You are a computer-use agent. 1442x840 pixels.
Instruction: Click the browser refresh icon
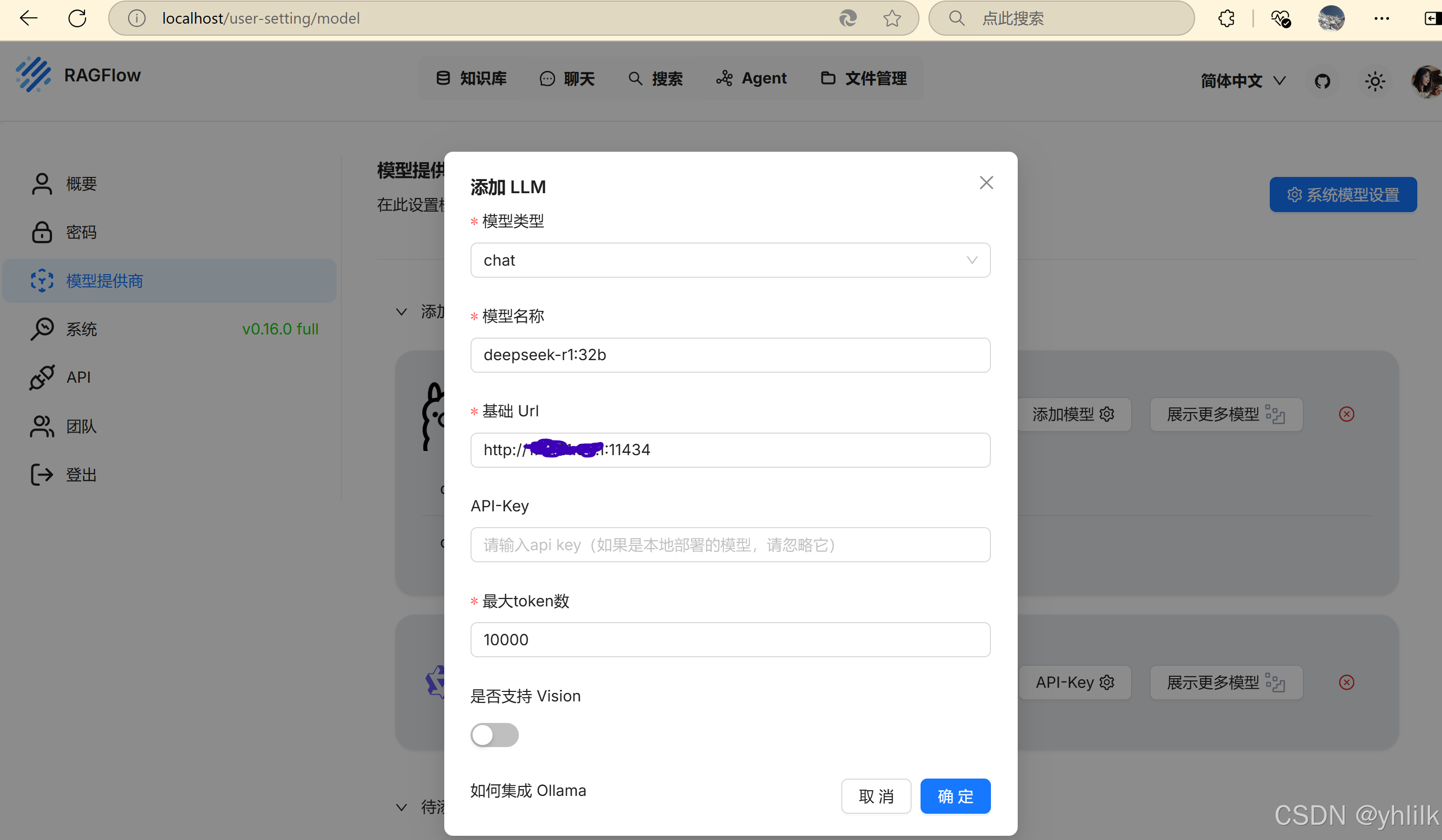[77, 18]
